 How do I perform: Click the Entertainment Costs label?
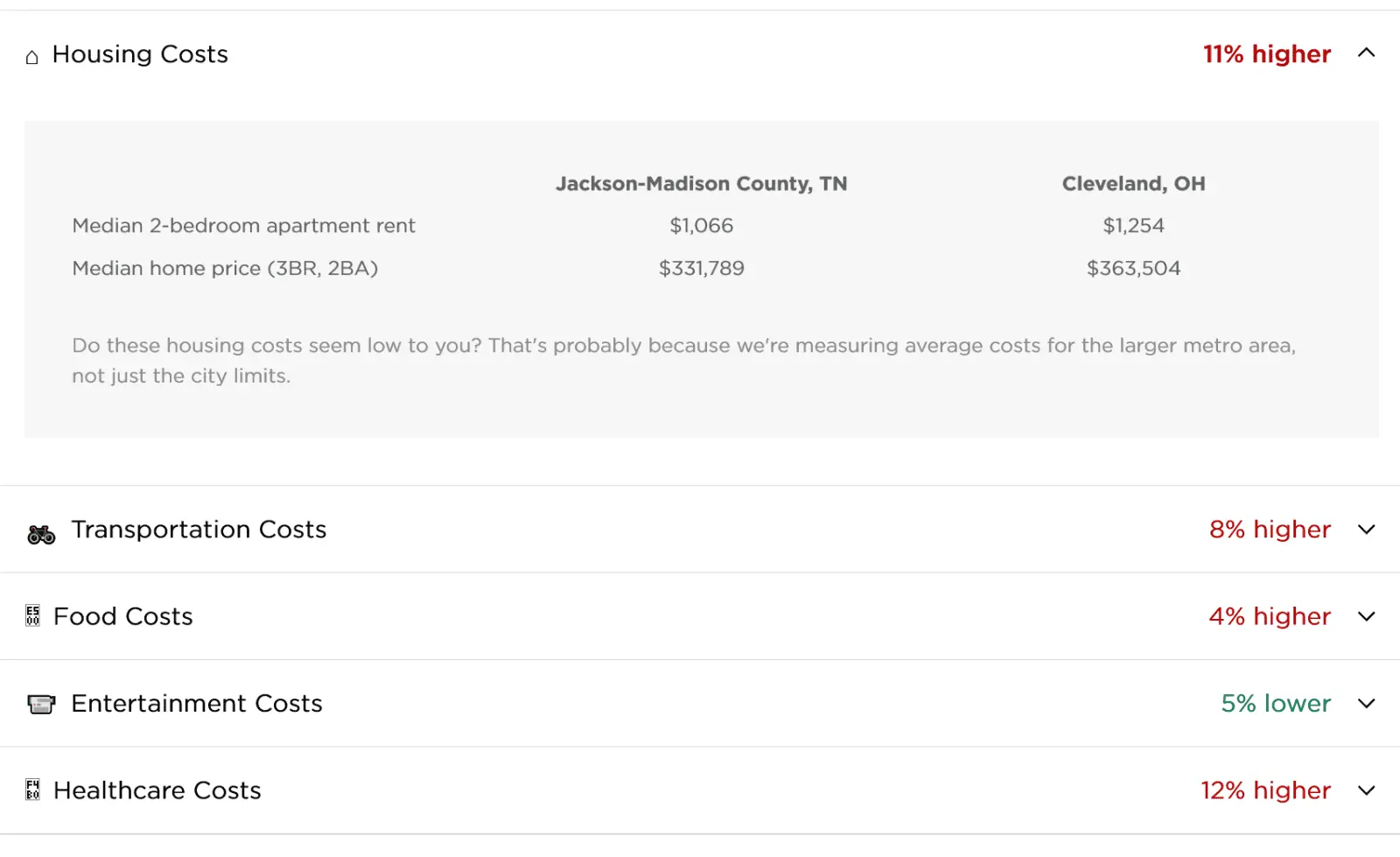click(x=197, y=704)
